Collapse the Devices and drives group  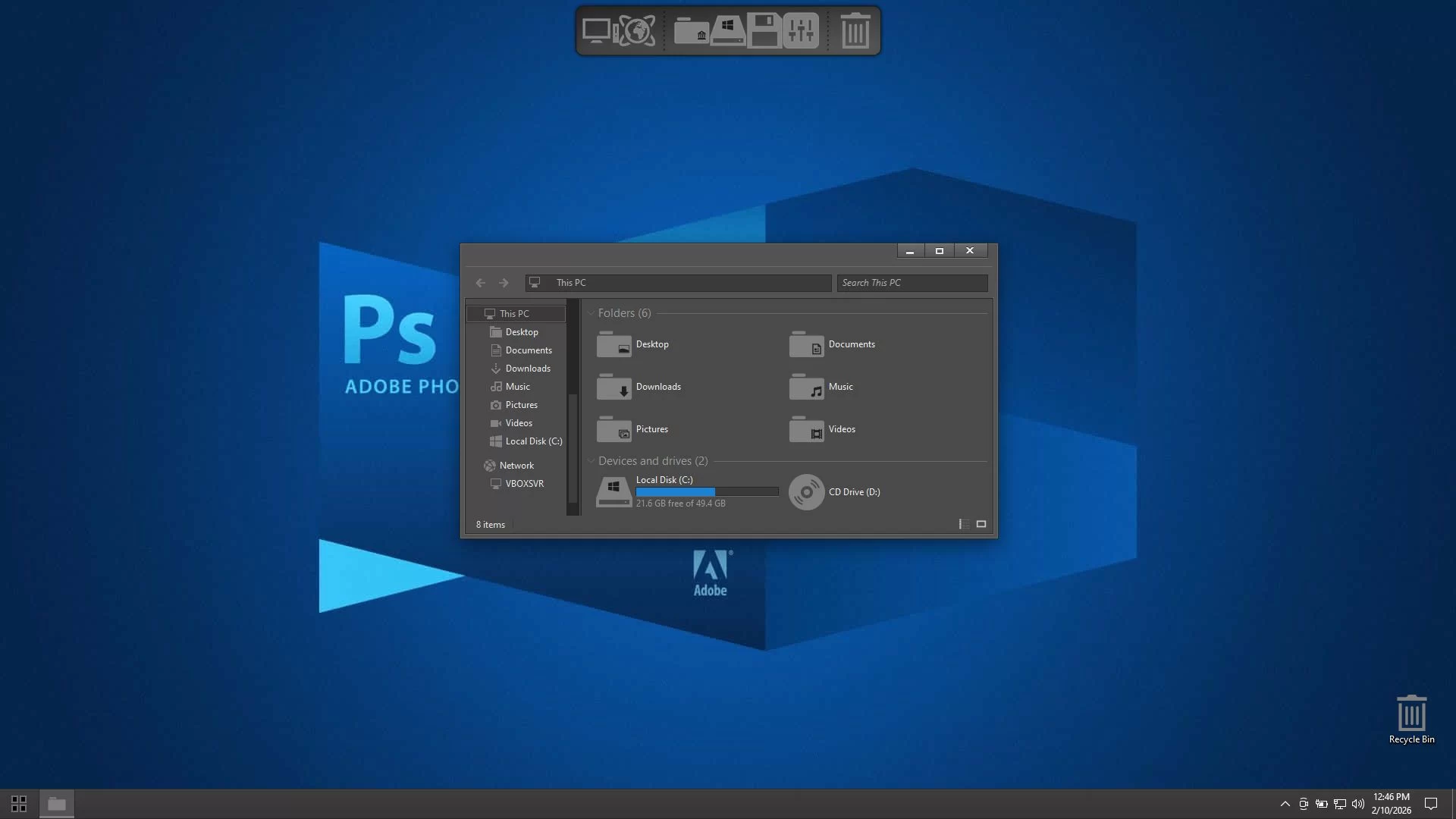[591, 461]
